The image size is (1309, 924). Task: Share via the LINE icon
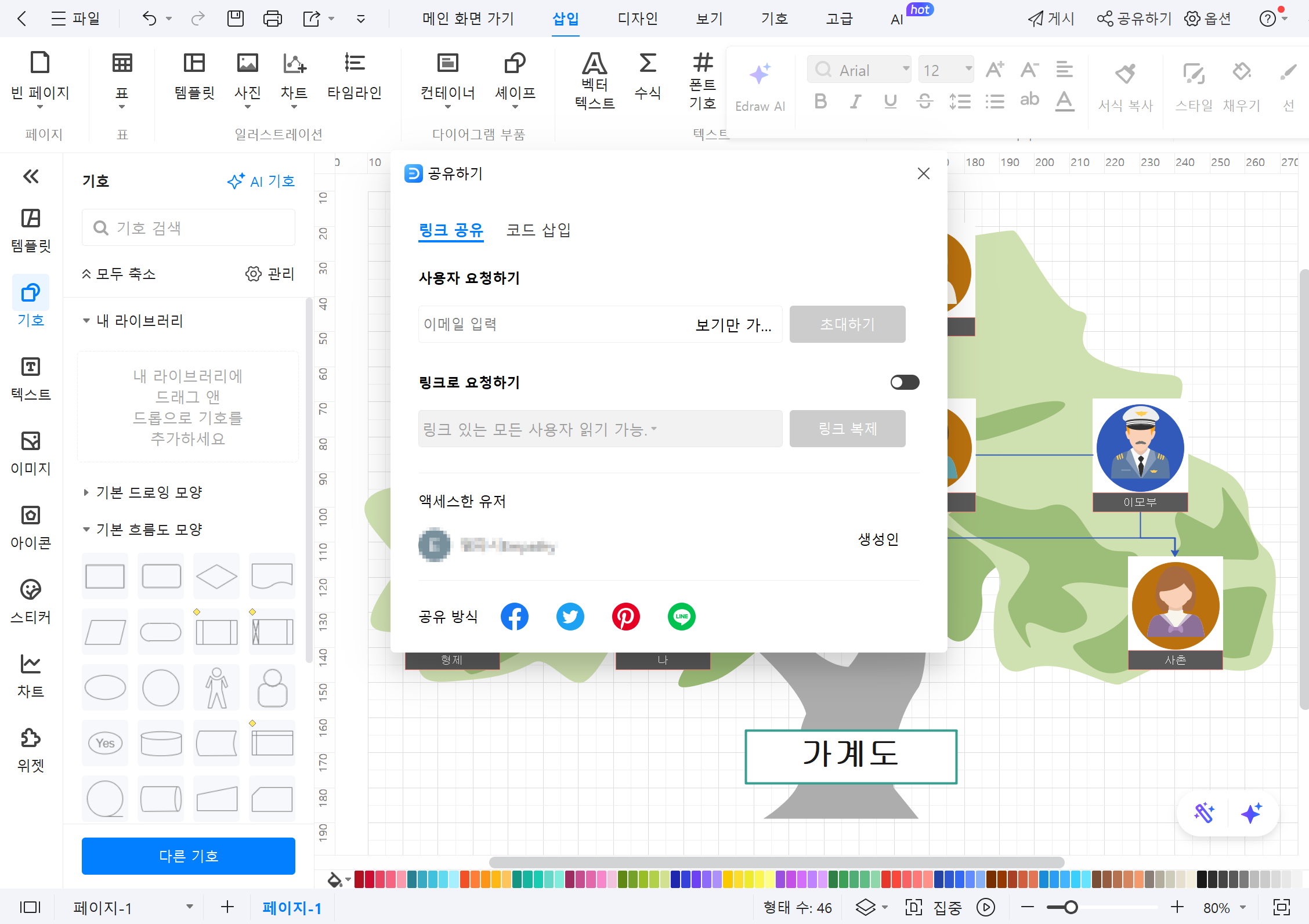coord(682,617)
